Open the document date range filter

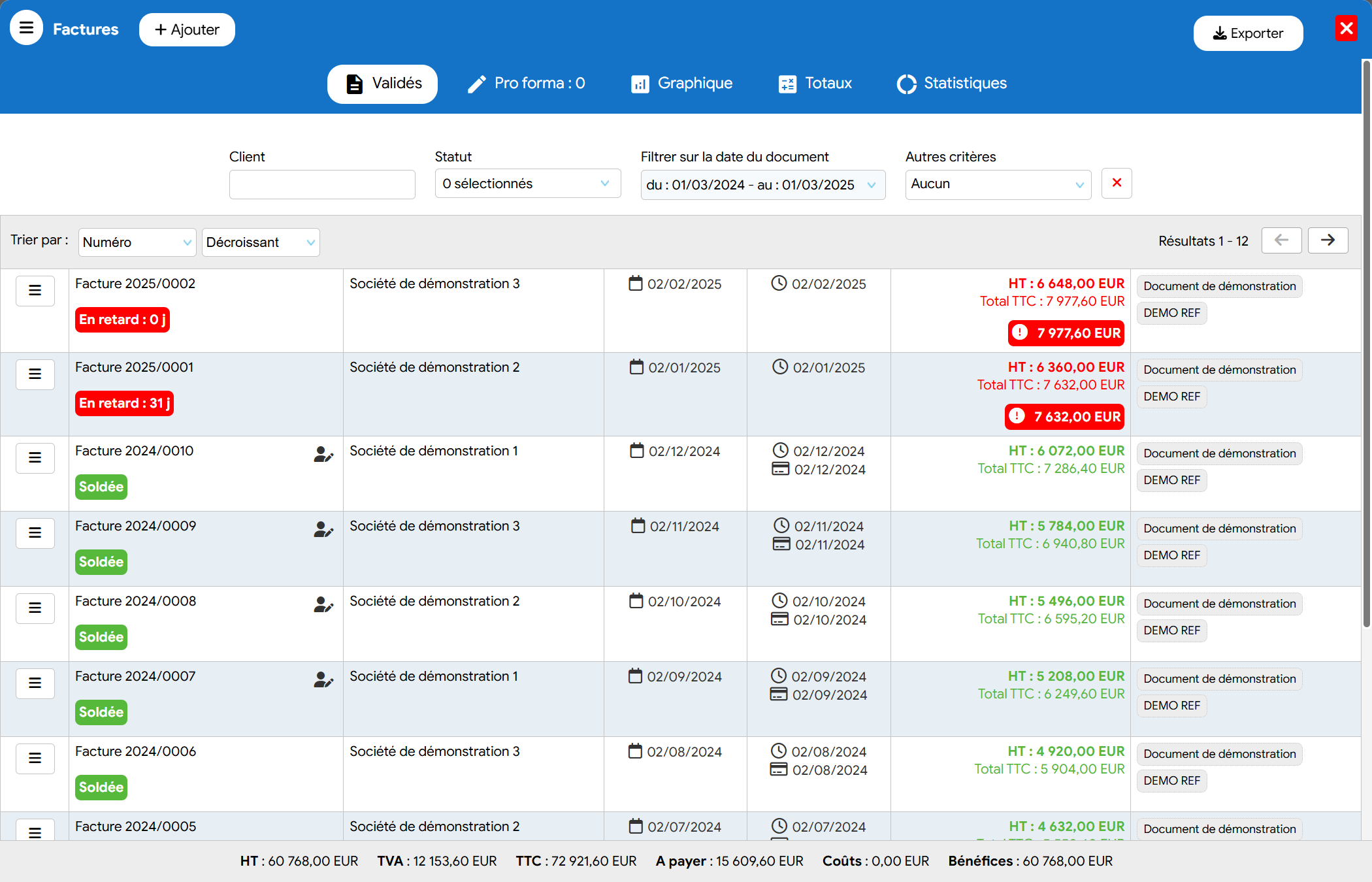click(x=763, y=185)
